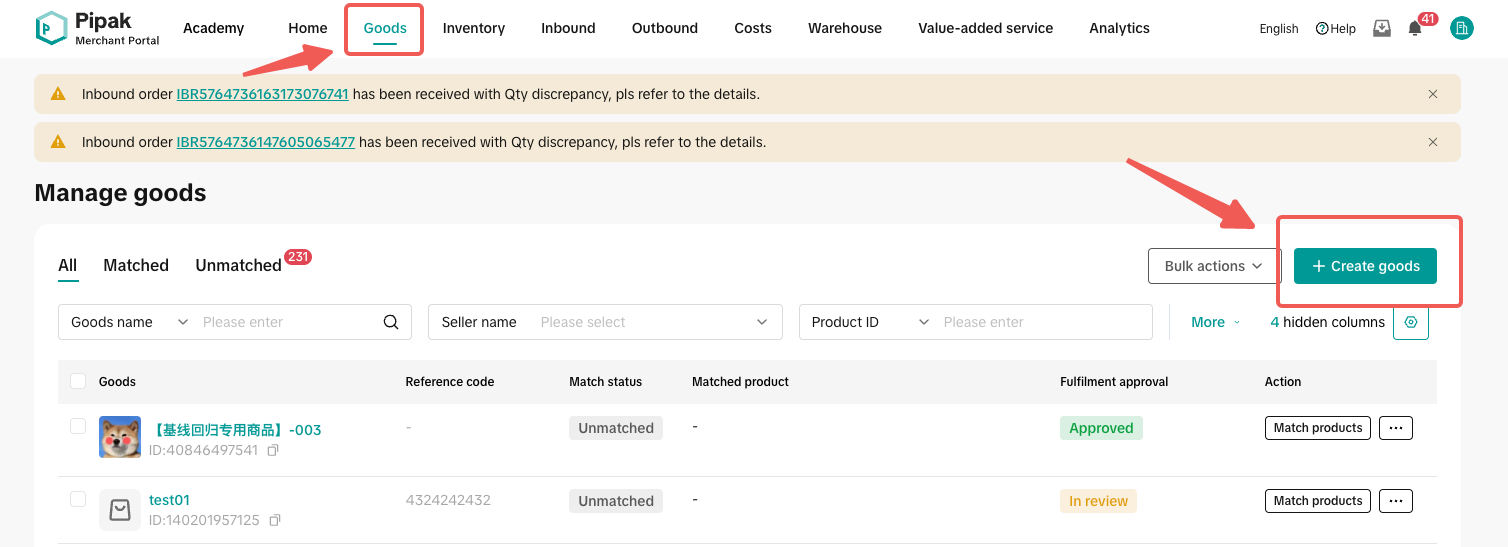Viewport: 1508px width, 547px height.
Task: Open the download inbox icon
Action: (1382, 29)
